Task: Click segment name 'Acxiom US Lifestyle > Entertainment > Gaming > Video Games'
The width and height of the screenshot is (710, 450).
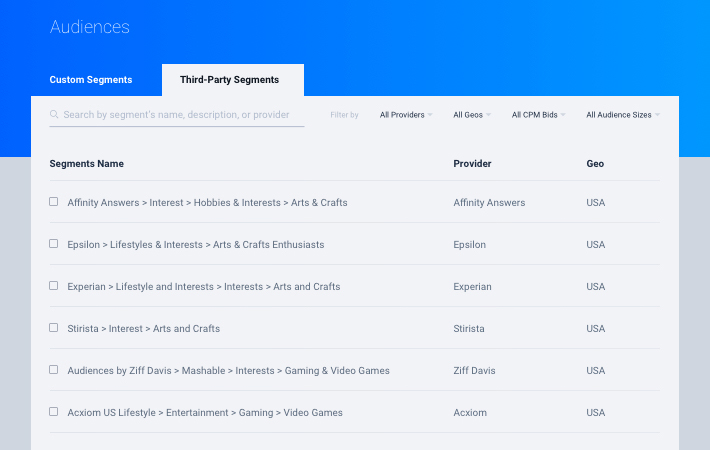Action: tap(205, 412)
